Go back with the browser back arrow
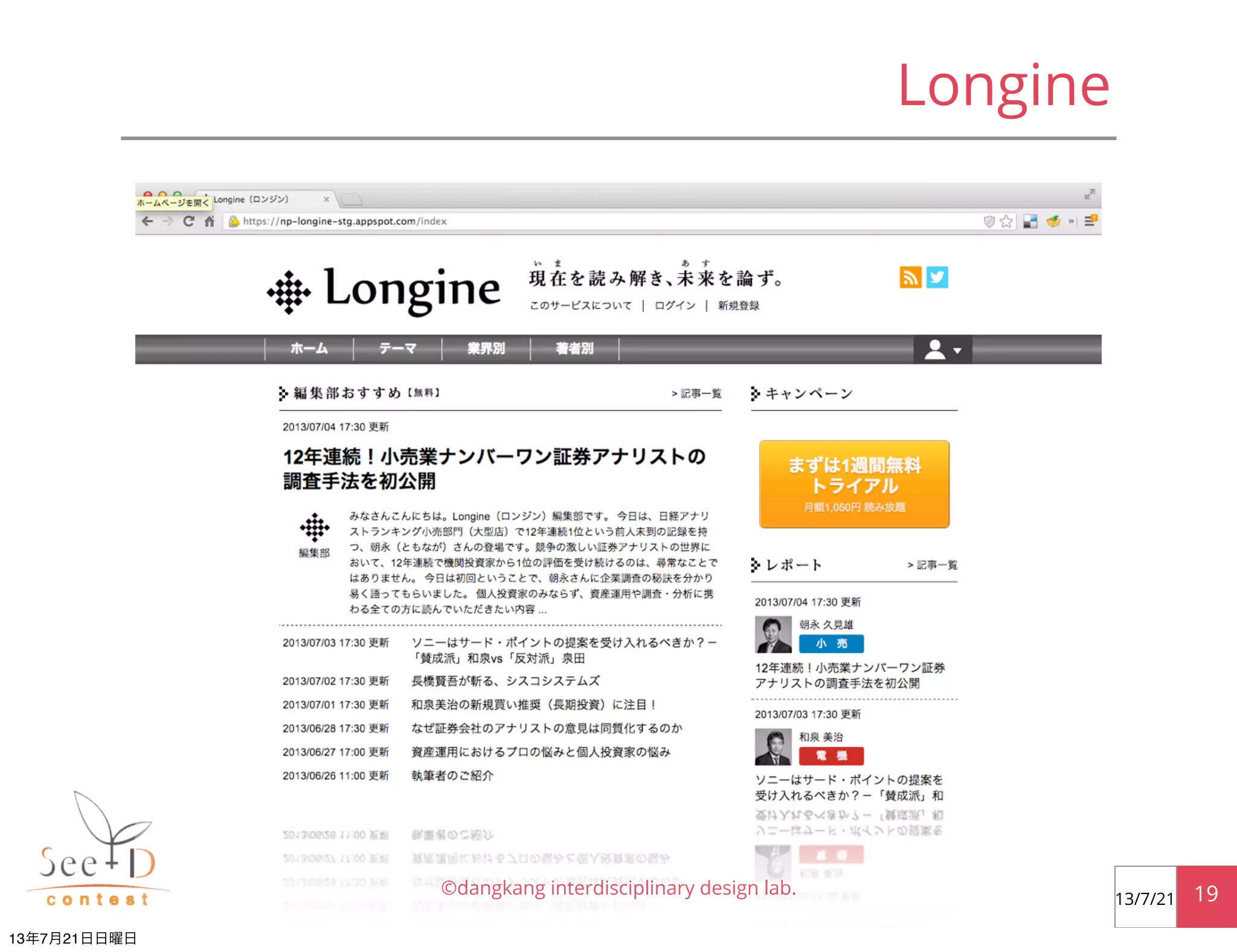Image resolution: width=1237 pixels, height=952 pixels. [147, 221]
